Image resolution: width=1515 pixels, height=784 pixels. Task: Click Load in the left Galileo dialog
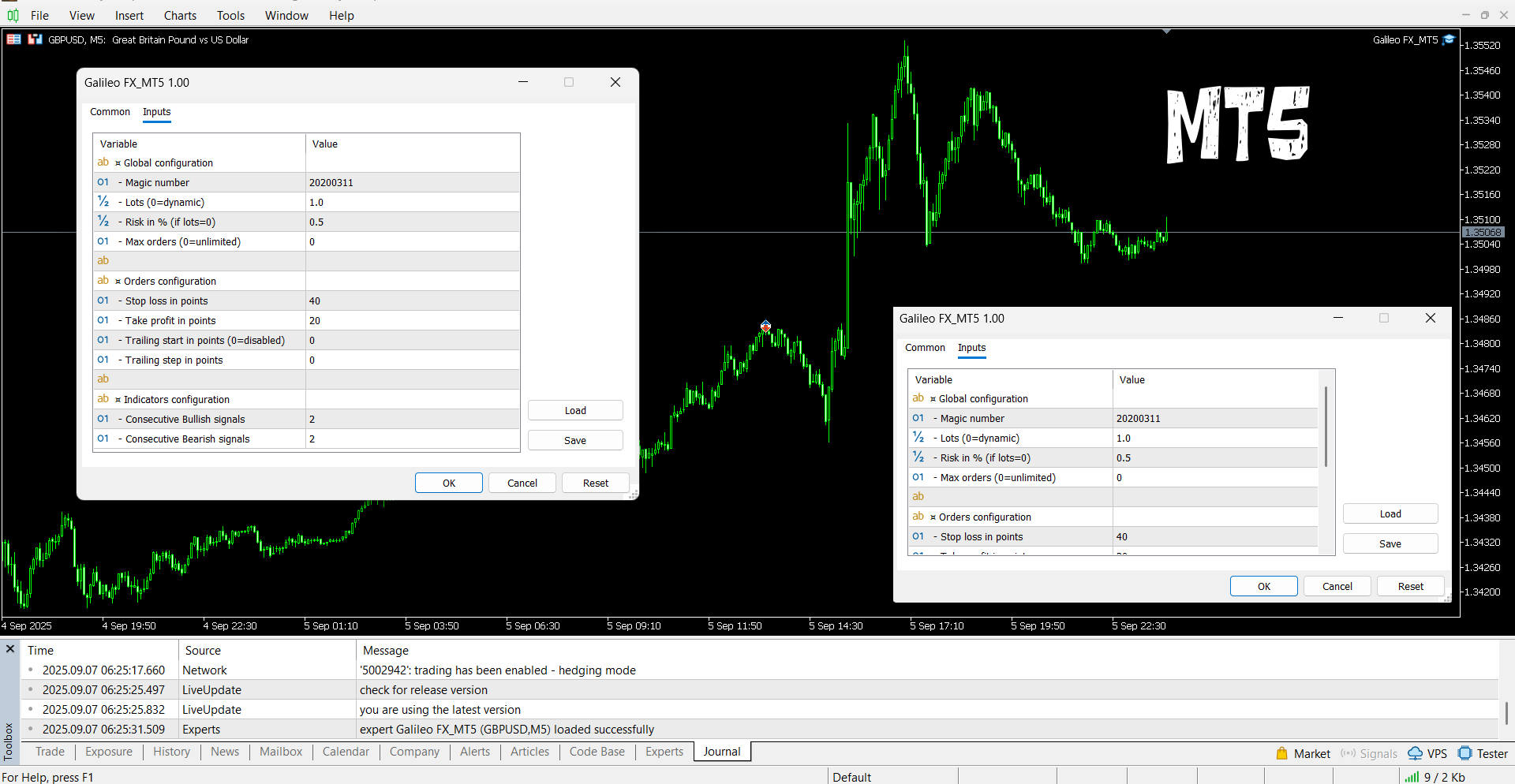point(575,410)
